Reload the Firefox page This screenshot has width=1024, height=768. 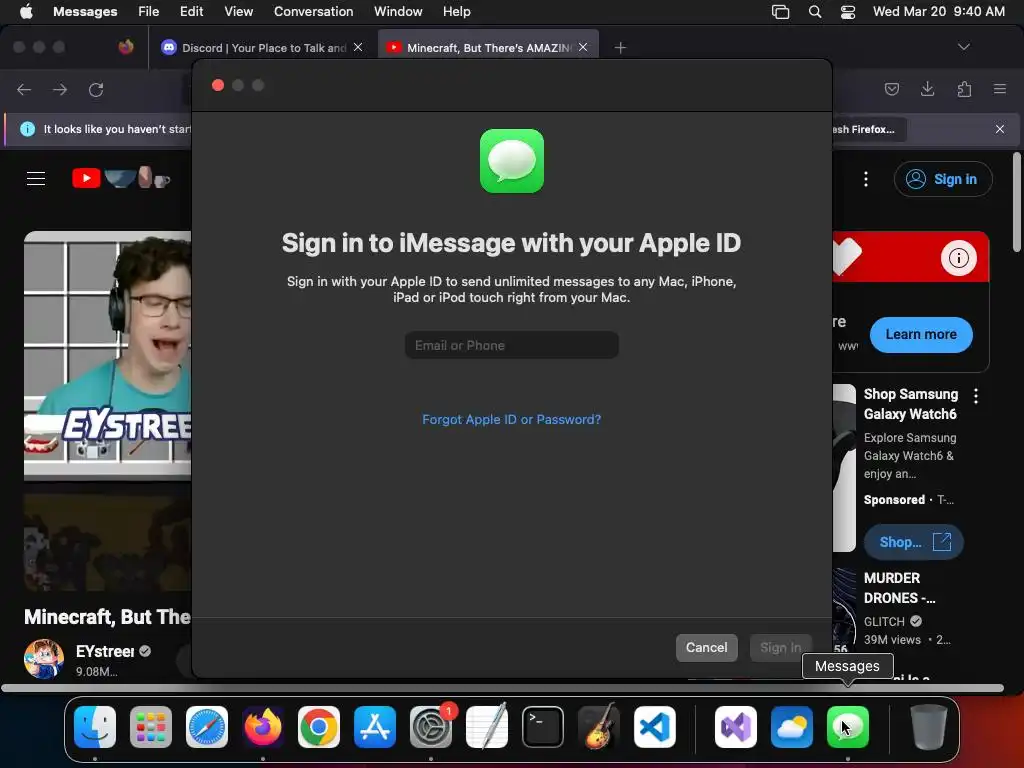(96, 89)
